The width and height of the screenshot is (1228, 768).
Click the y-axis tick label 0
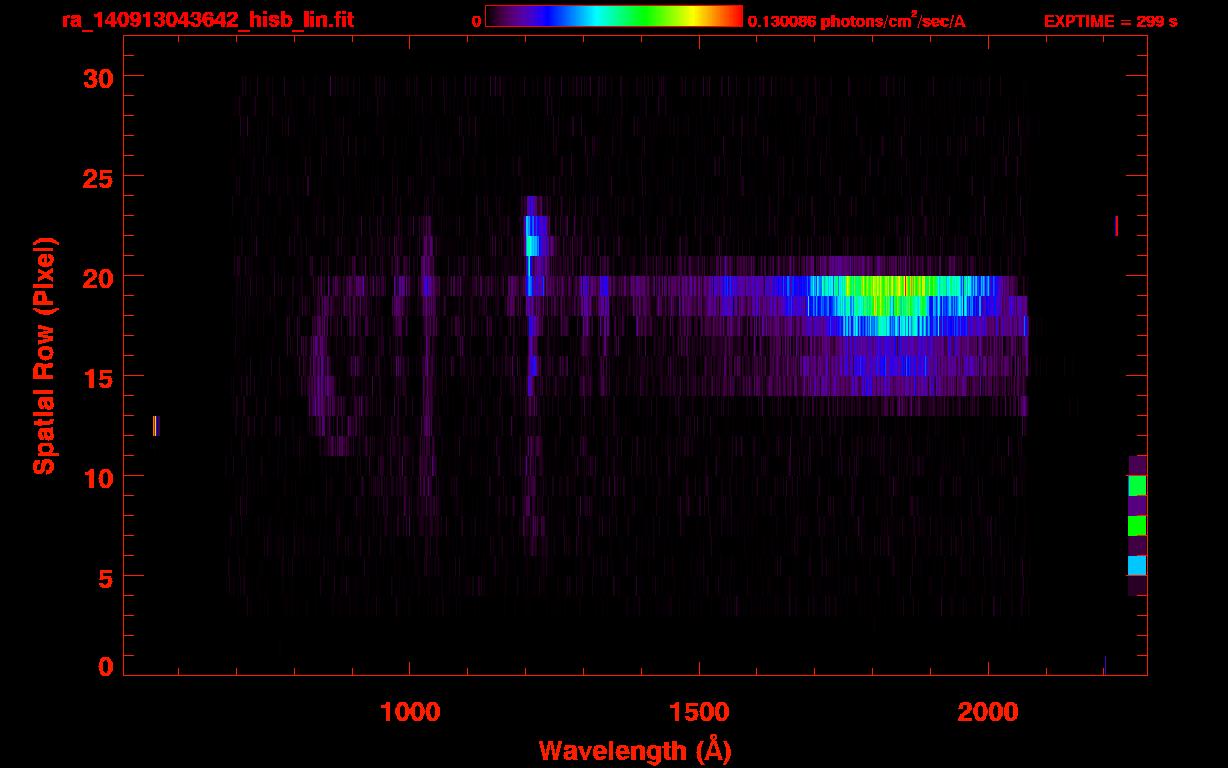(105, 667)
